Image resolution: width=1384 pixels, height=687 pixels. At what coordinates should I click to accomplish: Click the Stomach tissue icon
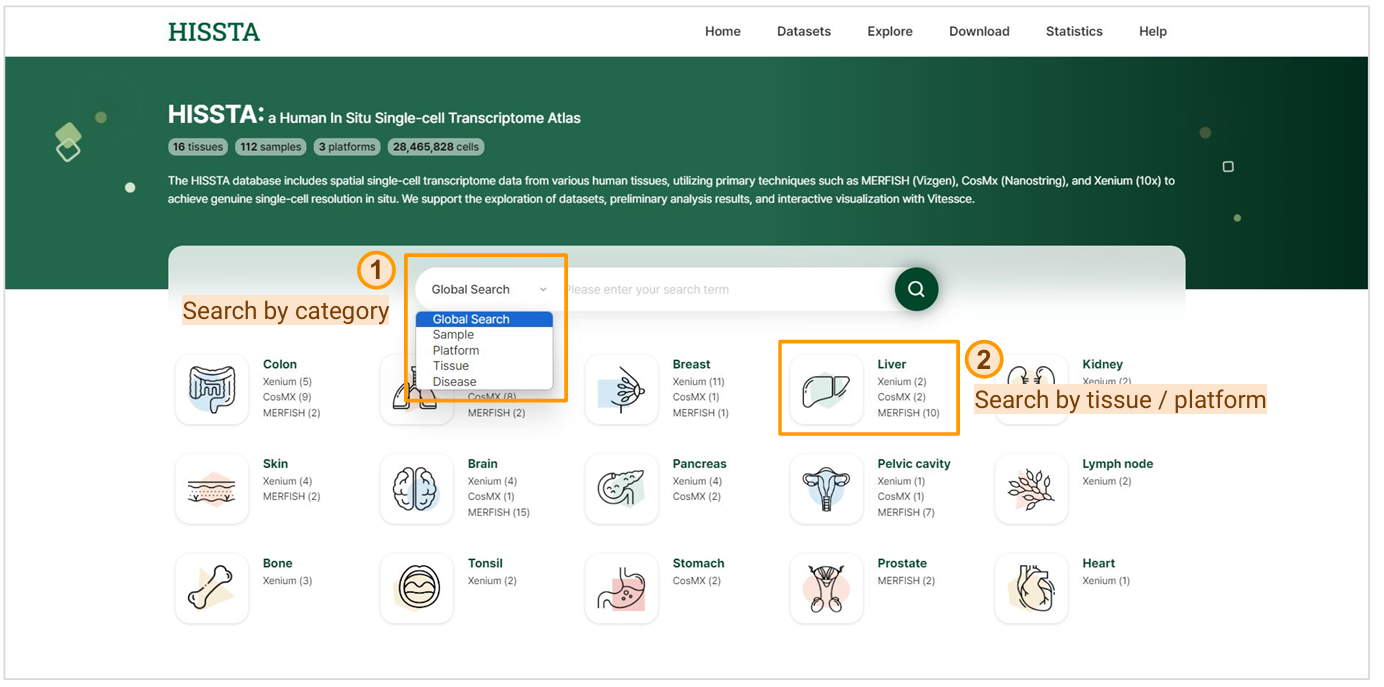621,588
